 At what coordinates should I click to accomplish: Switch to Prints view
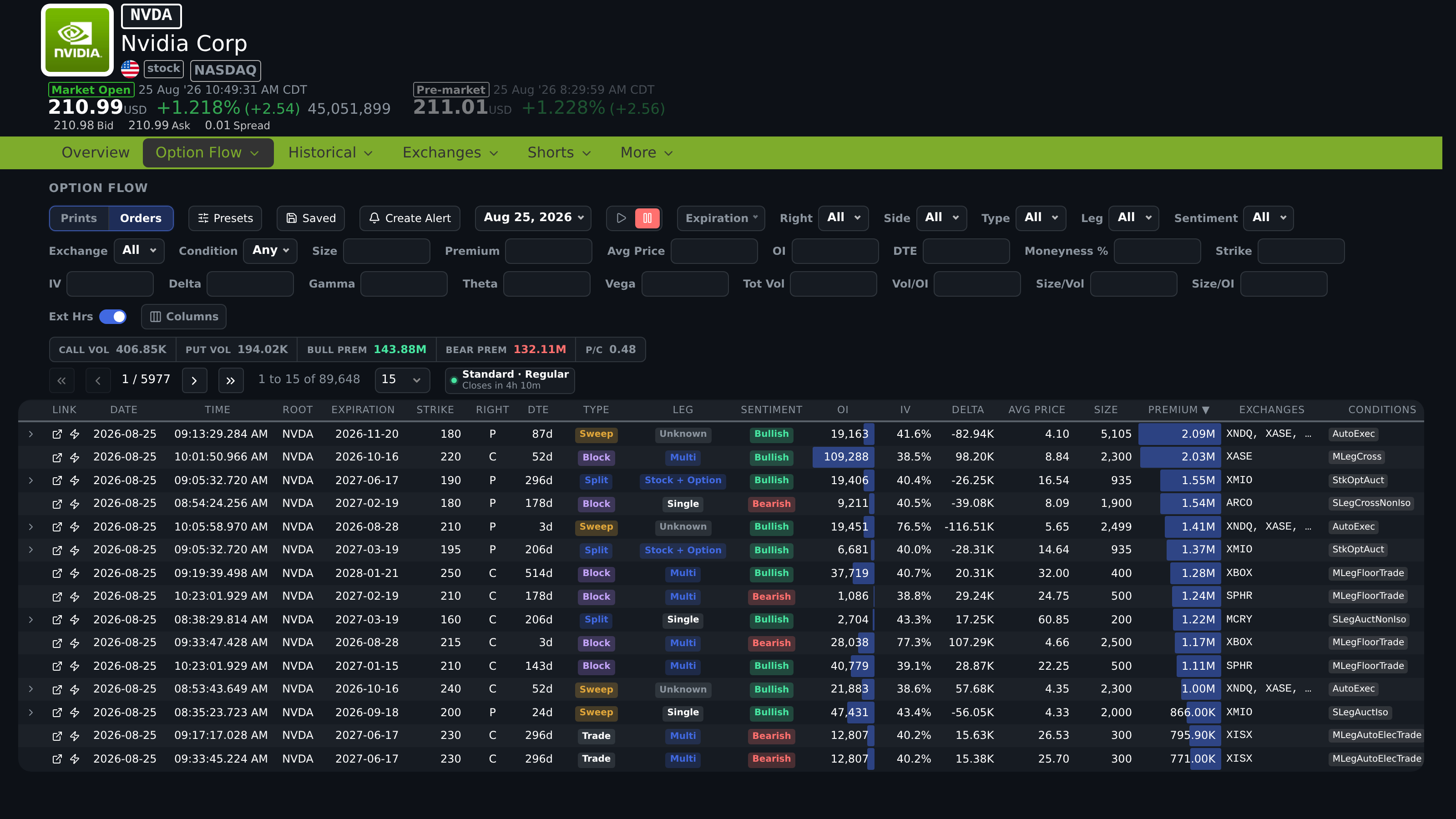pos(79,218)
